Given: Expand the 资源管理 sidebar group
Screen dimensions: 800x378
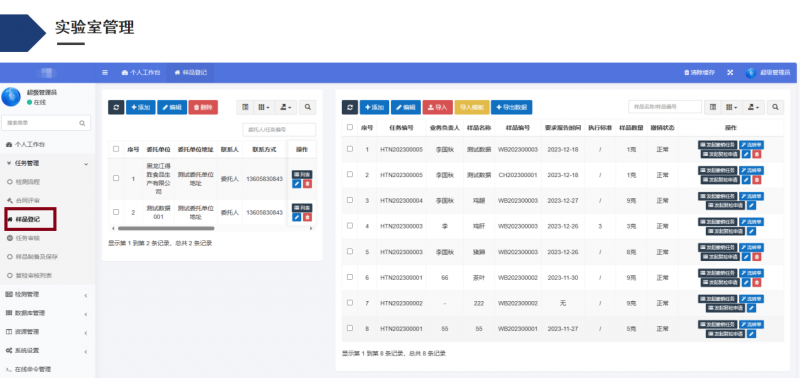Looking at the screenshot, I should (47, 332).
